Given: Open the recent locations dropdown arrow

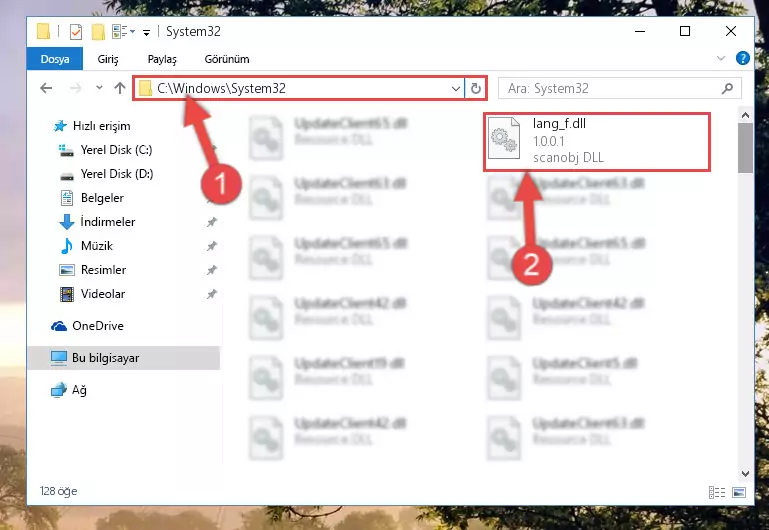Looking at the screenshot, I should point(99,88).
